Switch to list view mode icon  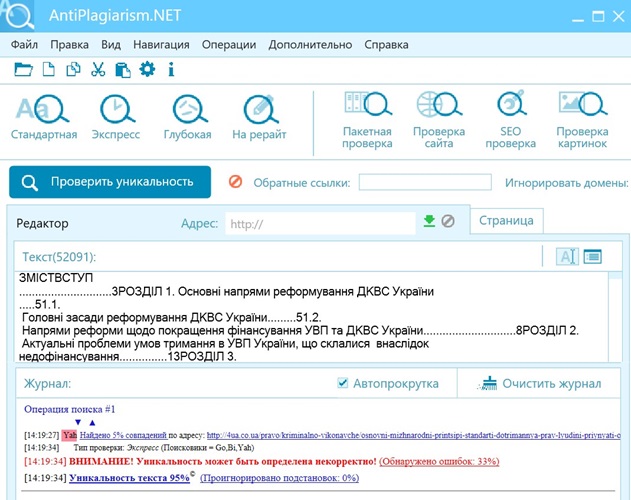click(593, 256)
